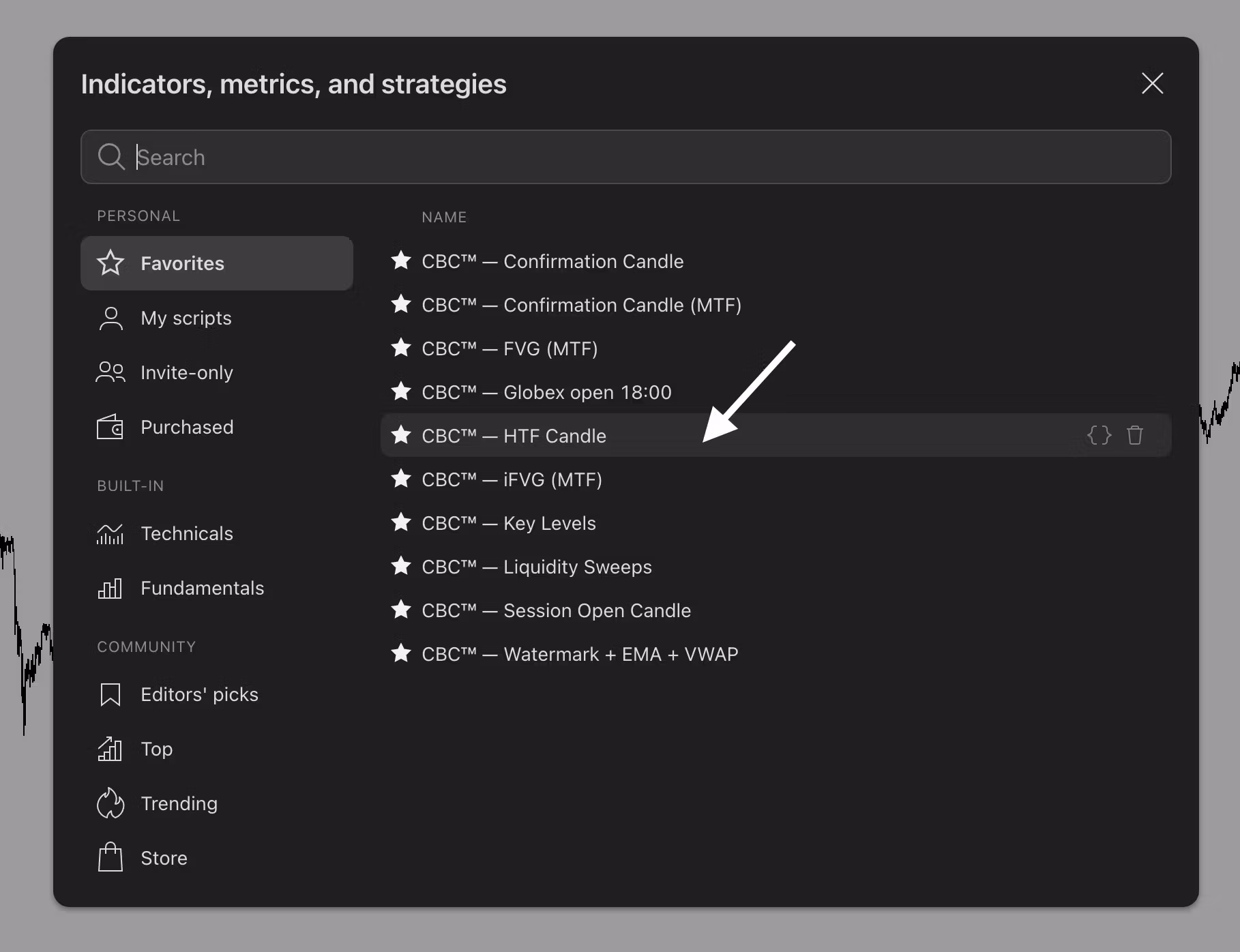
Task: Remove star from CBC Key Levels
Action: click(x=401, y=522)
